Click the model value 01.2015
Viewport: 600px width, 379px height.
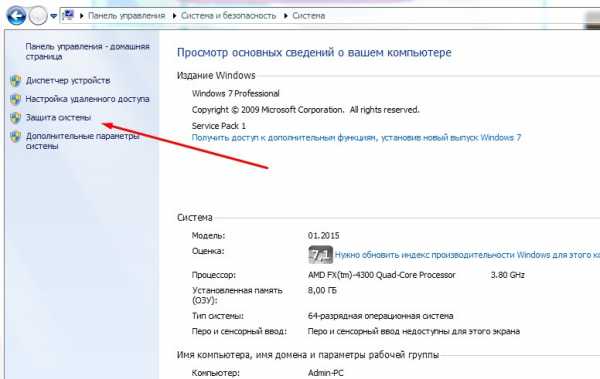[323, 235]
